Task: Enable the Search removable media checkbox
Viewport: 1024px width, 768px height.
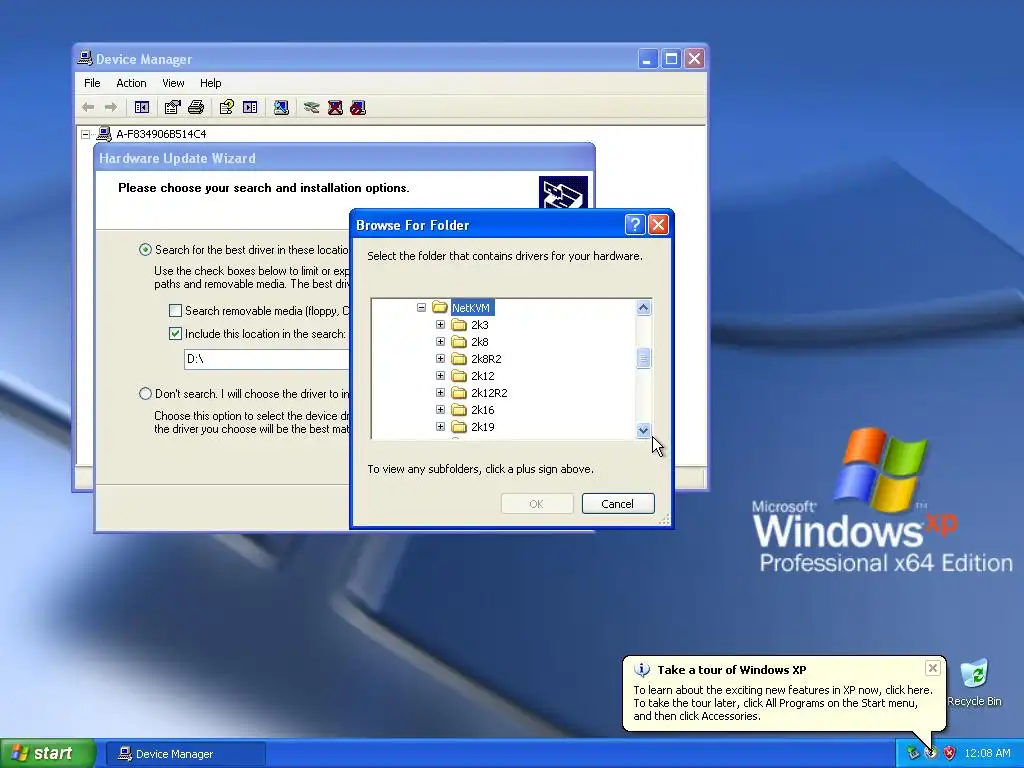Action: pyautogui.click(x=175, y=311)
